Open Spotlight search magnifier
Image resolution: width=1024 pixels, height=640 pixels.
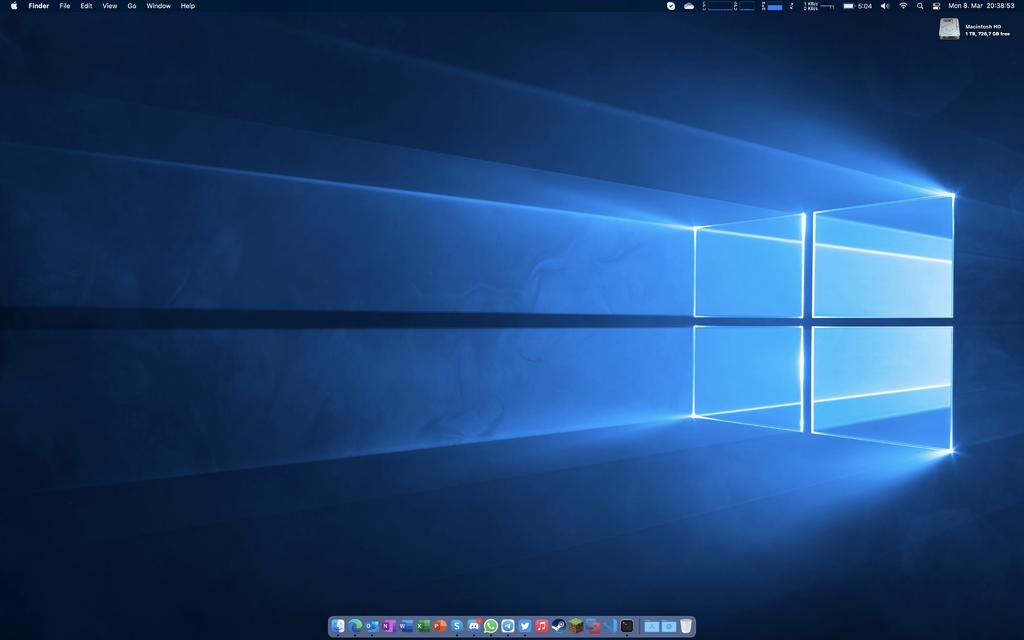[x=920, y=6]
